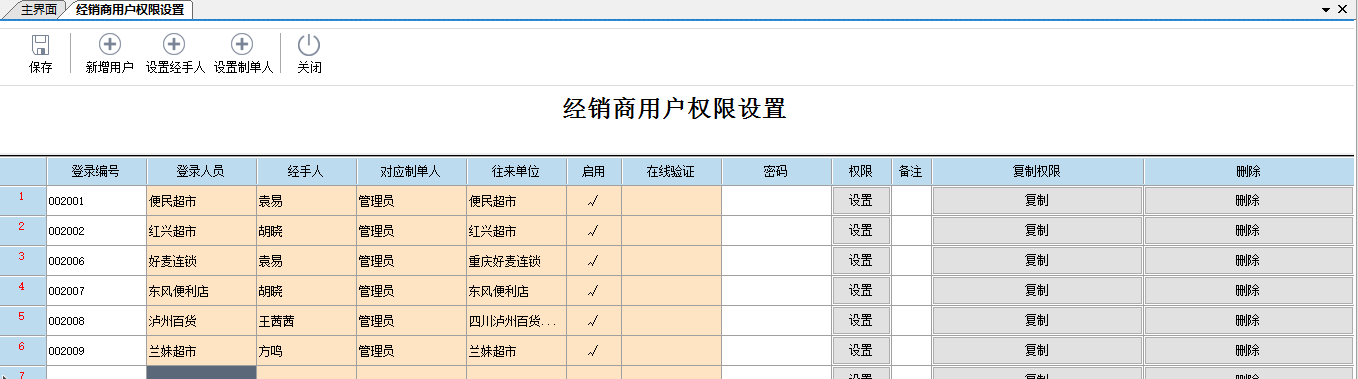The height and width of the screenshot is (379, 1358).
Task: Click 删除 button in 兰林超市 row
Action: 1248,351
